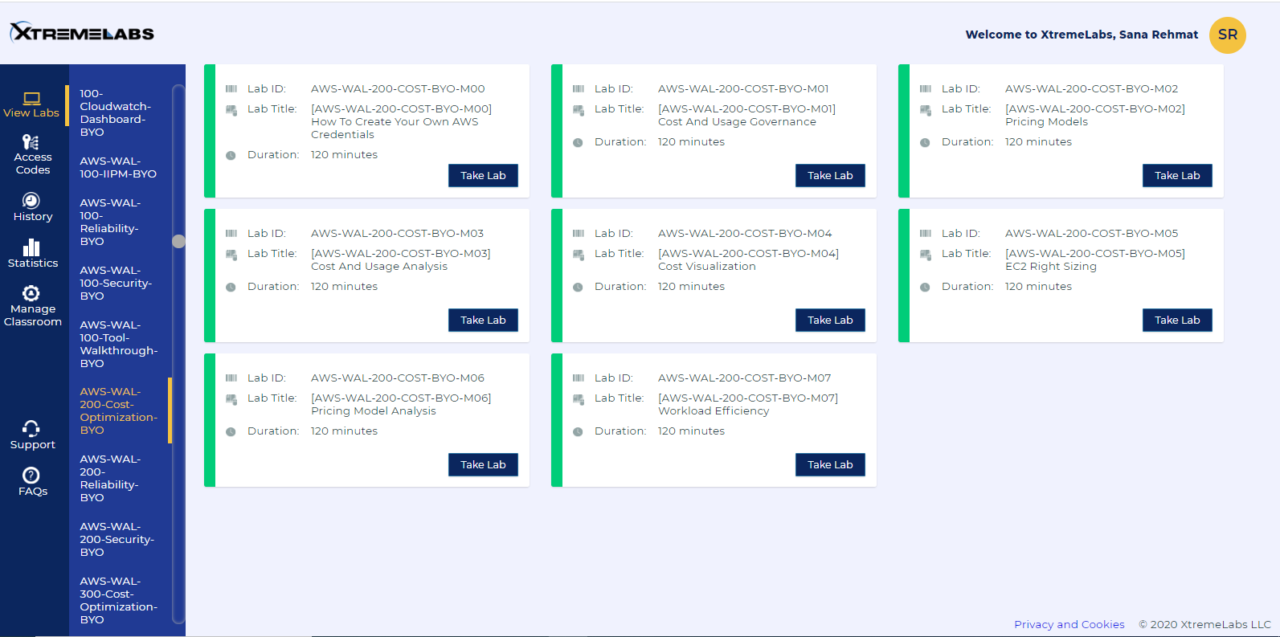The width and height of the screenshot is (1280, 637).
Task: Click the Lab Title icon on lab M02 card
Action: pos(925,109)
